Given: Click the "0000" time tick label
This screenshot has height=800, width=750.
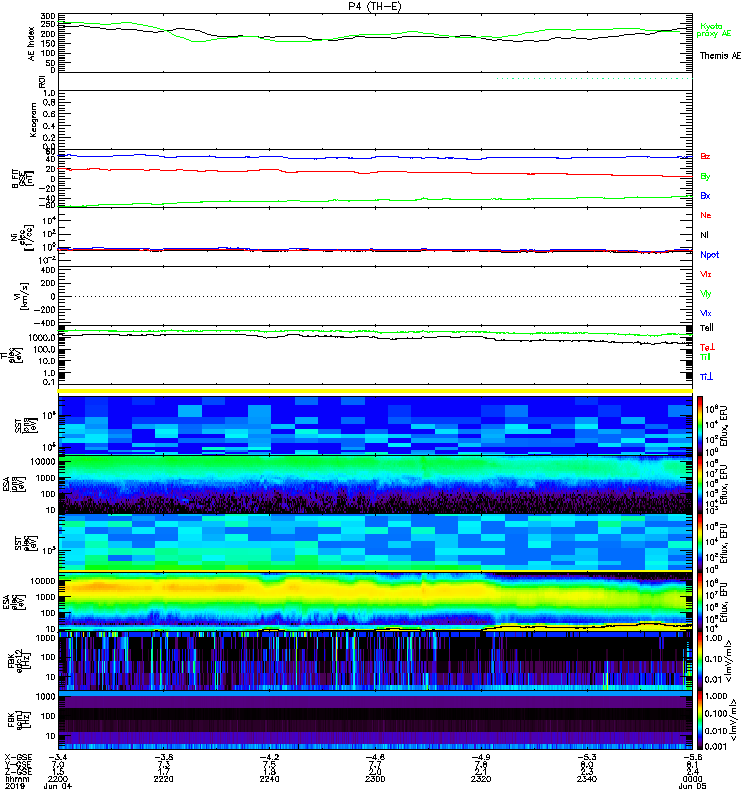Looking at the screenshot, I should tap(692, 779).
